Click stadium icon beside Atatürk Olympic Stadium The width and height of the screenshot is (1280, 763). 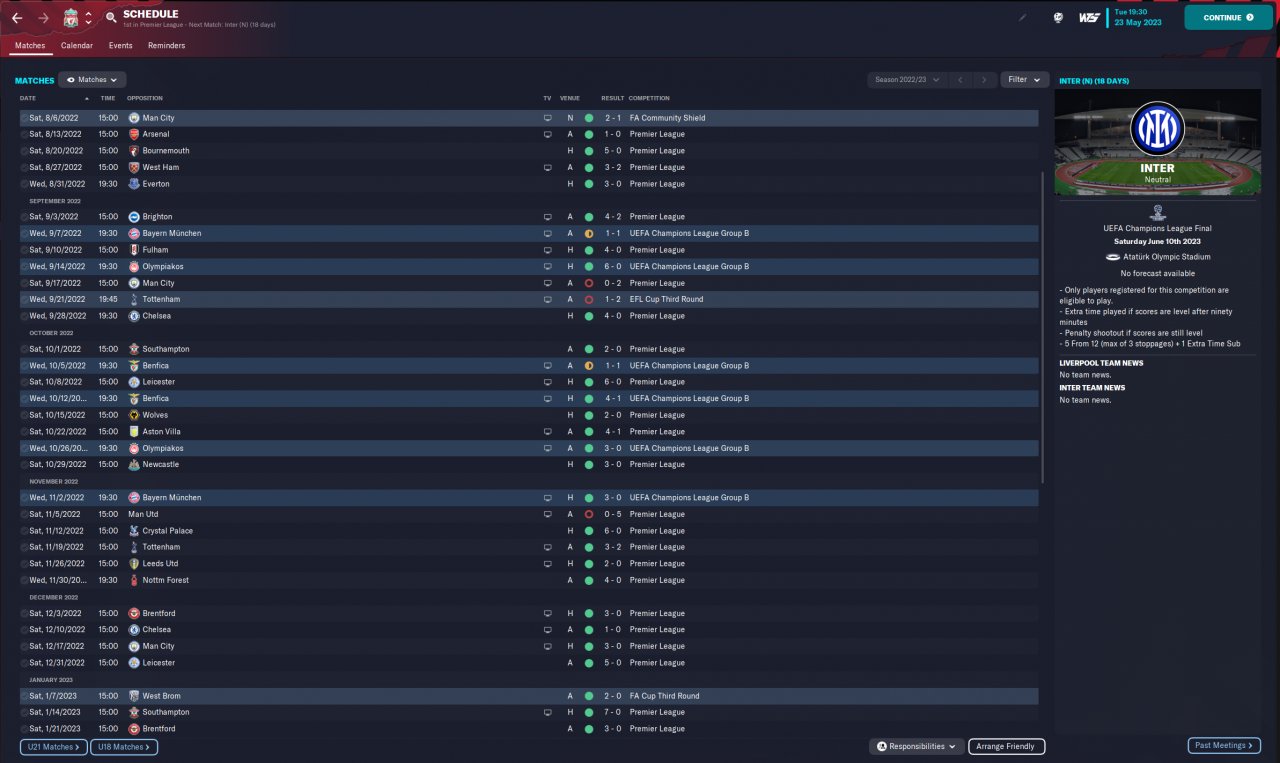point(1114,257)
